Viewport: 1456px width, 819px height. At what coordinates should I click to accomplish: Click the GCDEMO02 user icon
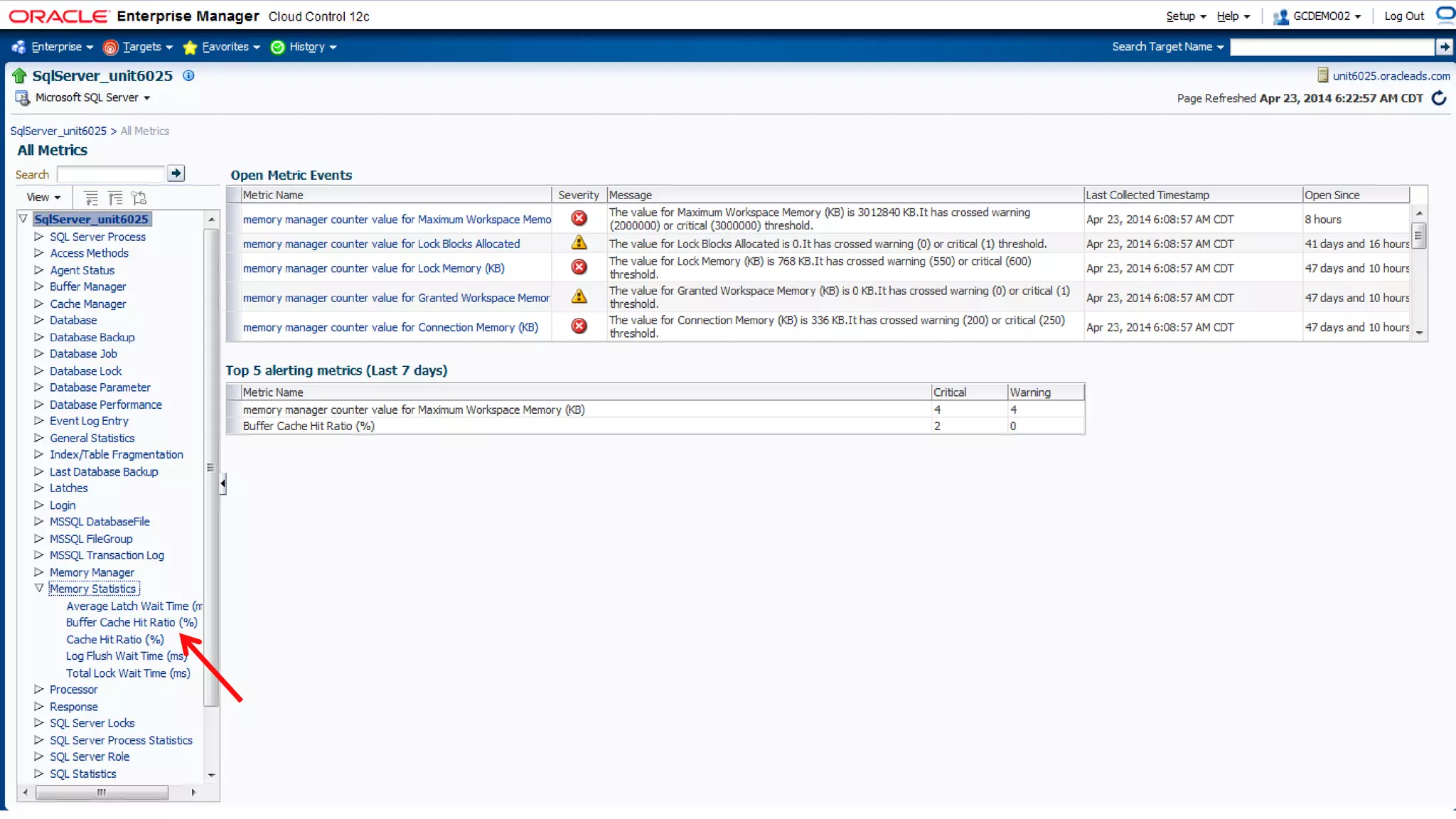1281,16
